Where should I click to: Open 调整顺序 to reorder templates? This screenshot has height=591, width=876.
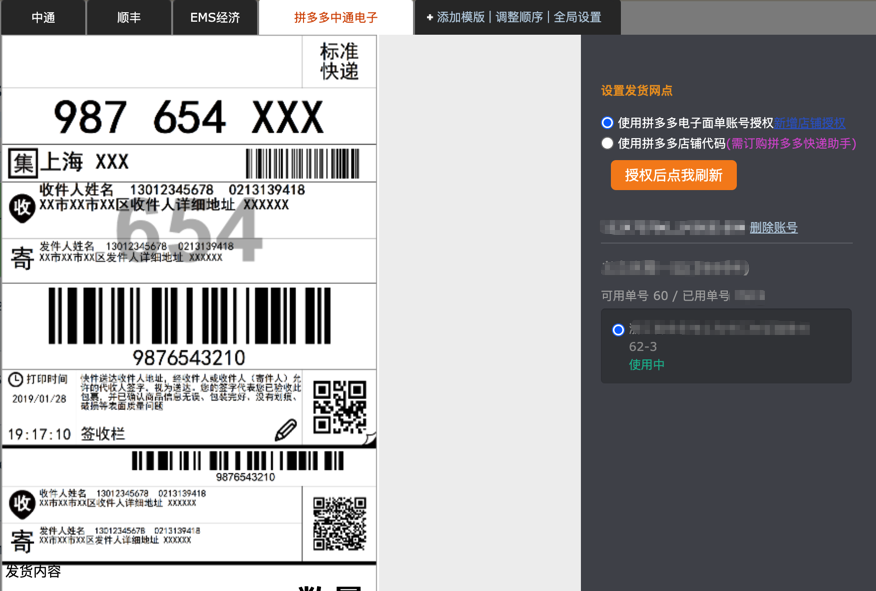[x=519, y=17]
